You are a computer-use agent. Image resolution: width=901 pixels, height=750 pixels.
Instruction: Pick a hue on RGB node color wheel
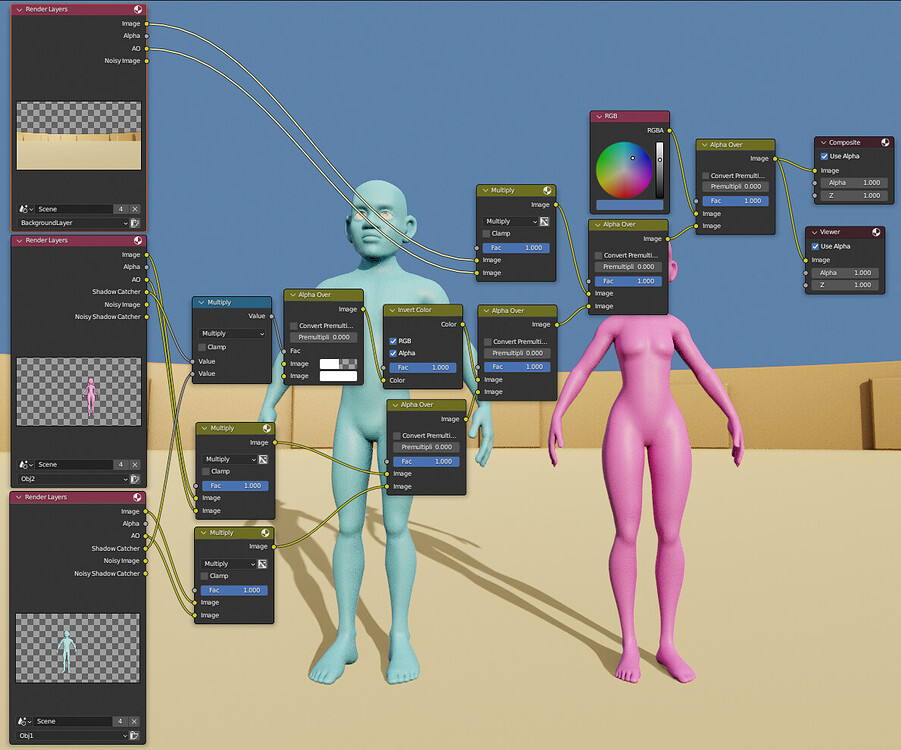pos(623,170)
